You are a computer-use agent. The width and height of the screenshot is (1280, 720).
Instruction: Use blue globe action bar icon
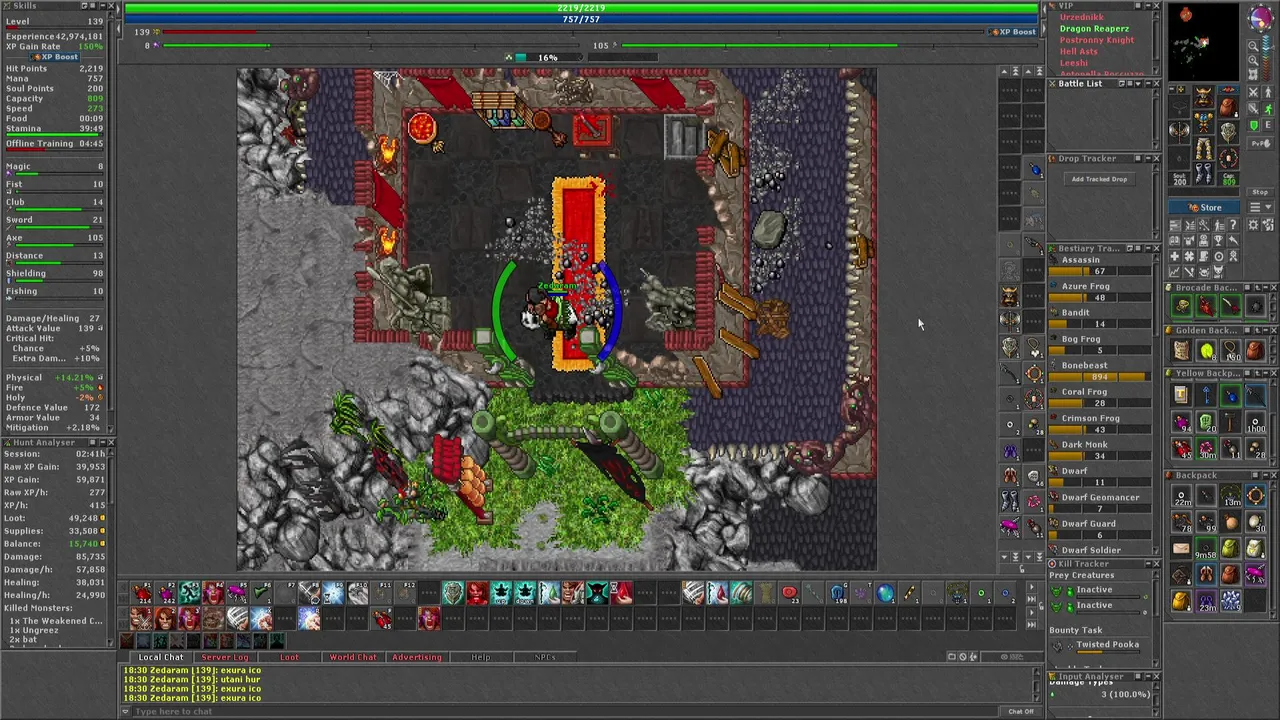(885, 593)
